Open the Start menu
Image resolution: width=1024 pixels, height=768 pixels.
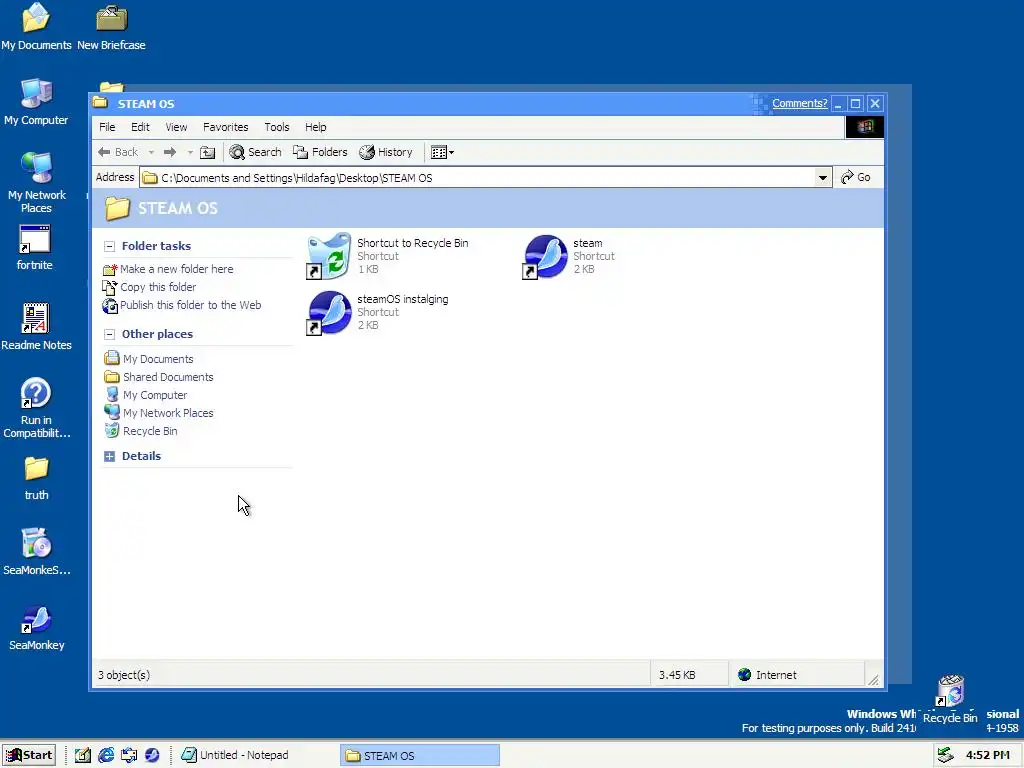[x=29, y=755]
